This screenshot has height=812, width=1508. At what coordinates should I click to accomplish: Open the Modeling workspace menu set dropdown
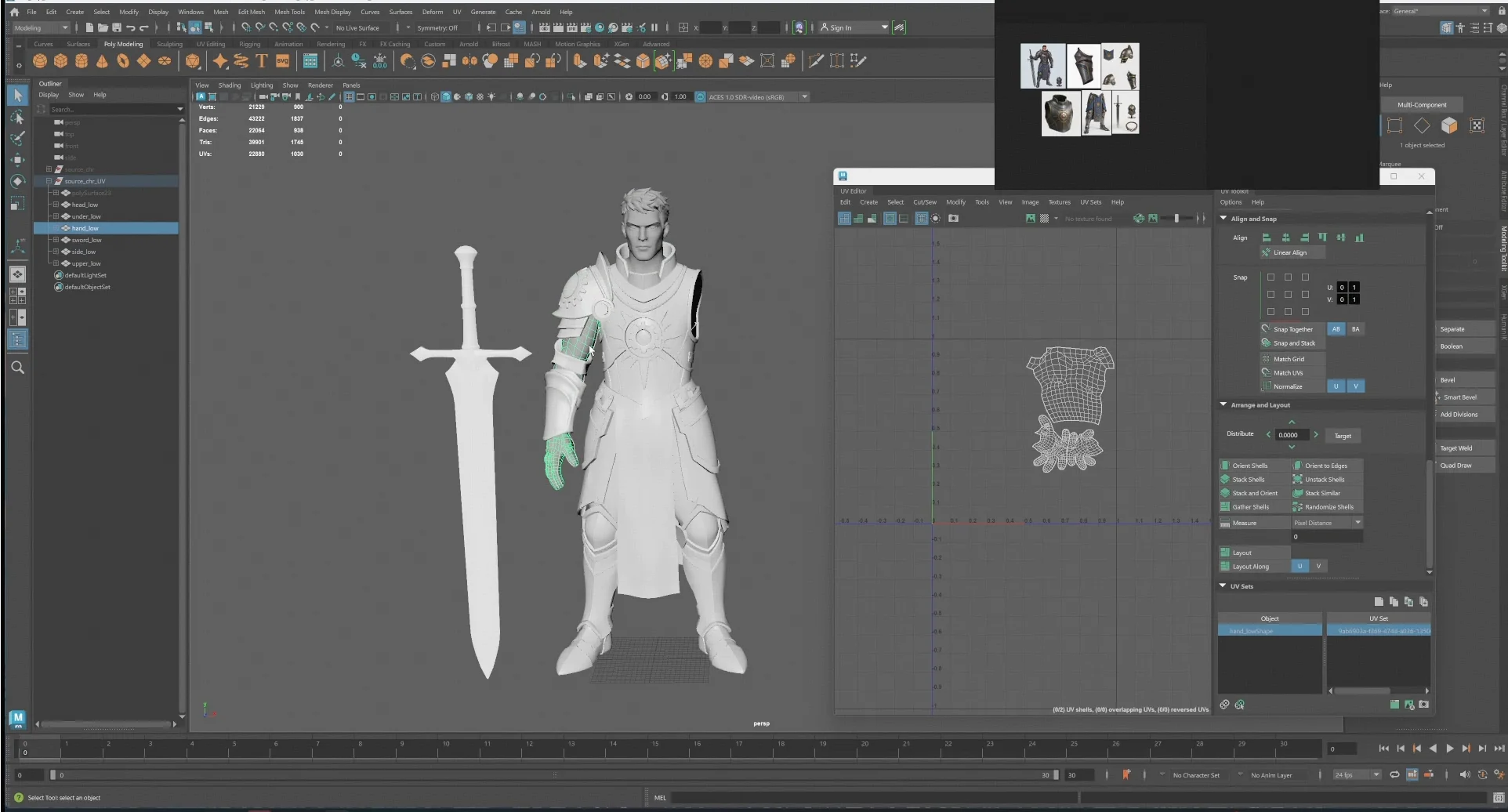41,27
